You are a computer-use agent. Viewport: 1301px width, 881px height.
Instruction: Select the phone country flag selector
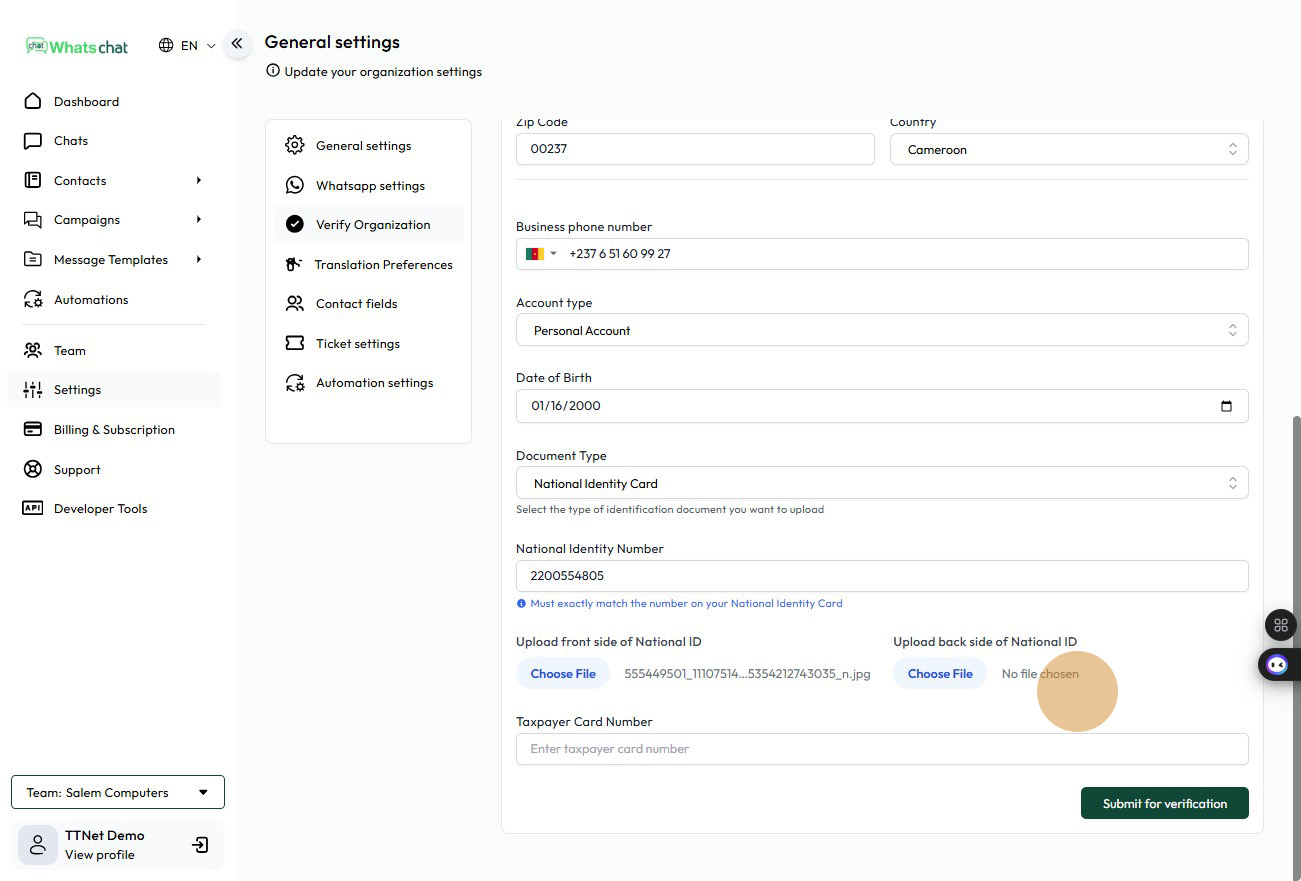541,254
